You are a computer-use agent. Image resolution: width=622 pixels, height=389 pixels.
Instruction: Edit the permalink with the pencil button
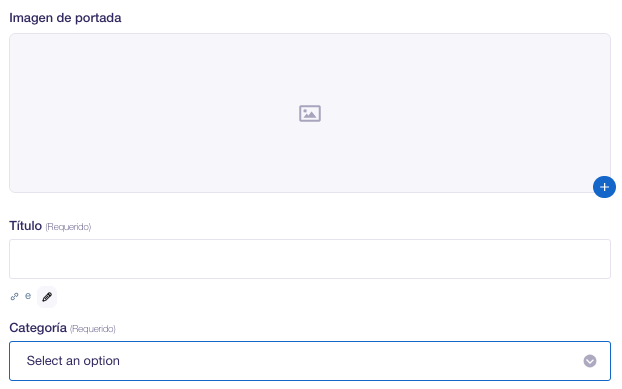click(47, 297)
